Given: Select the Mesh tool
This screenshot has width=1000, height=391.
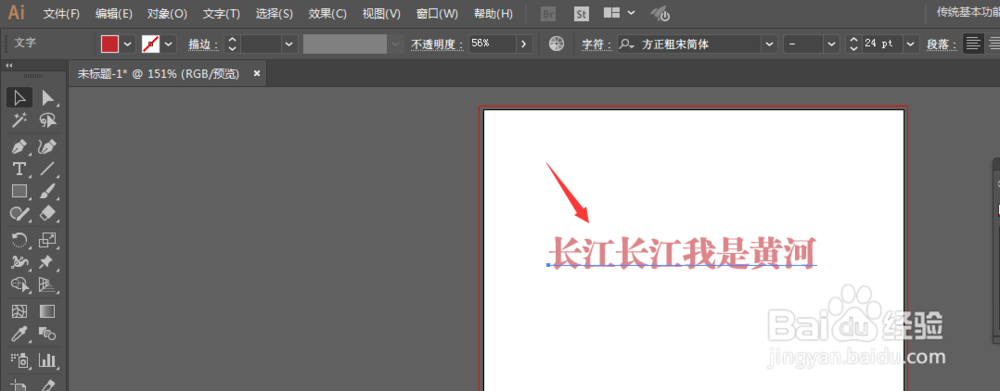Looking at the screenshot, I should click(20, 311).
